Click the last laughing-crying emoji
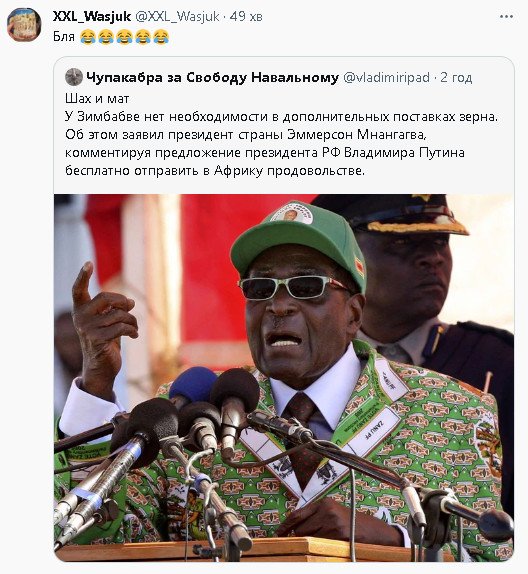This screenshot has width=528, height=574. coord(161,37)
